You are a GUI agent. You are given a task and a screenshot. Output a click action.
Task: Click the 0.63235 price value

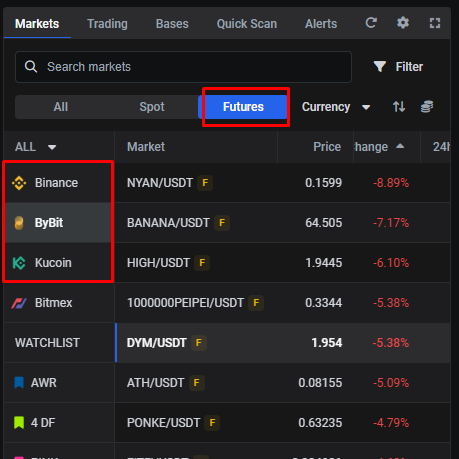point(320,423)
